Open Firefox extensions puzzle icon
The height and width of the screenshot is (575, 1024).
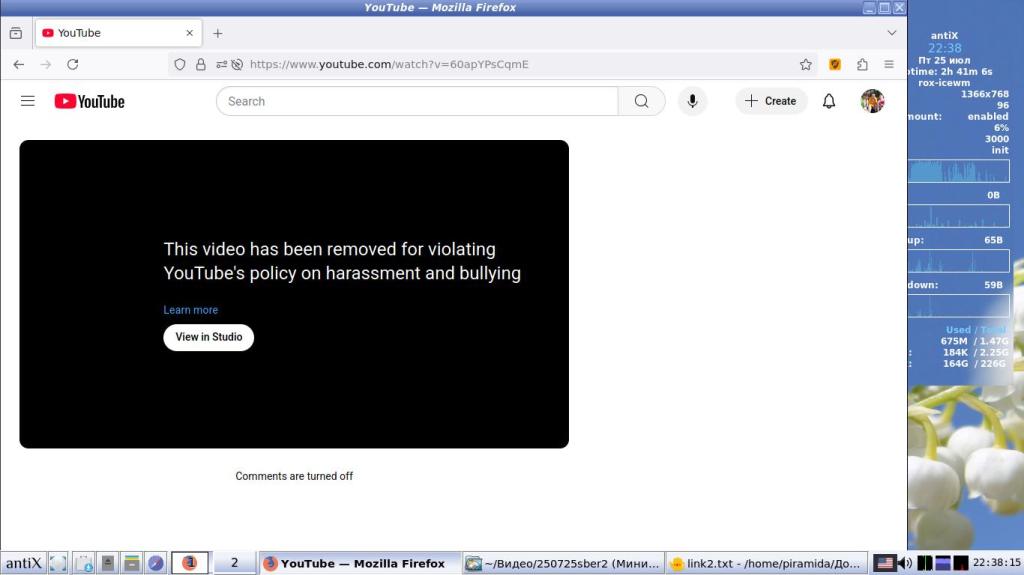[x=862, y=64]
